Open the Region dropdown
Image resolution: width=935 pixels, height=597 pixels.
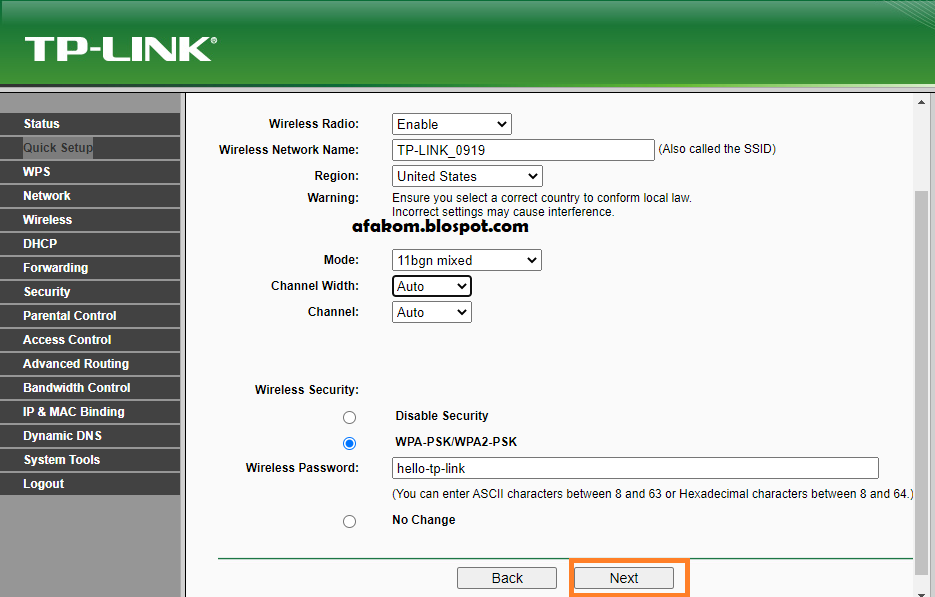[466, 175]
